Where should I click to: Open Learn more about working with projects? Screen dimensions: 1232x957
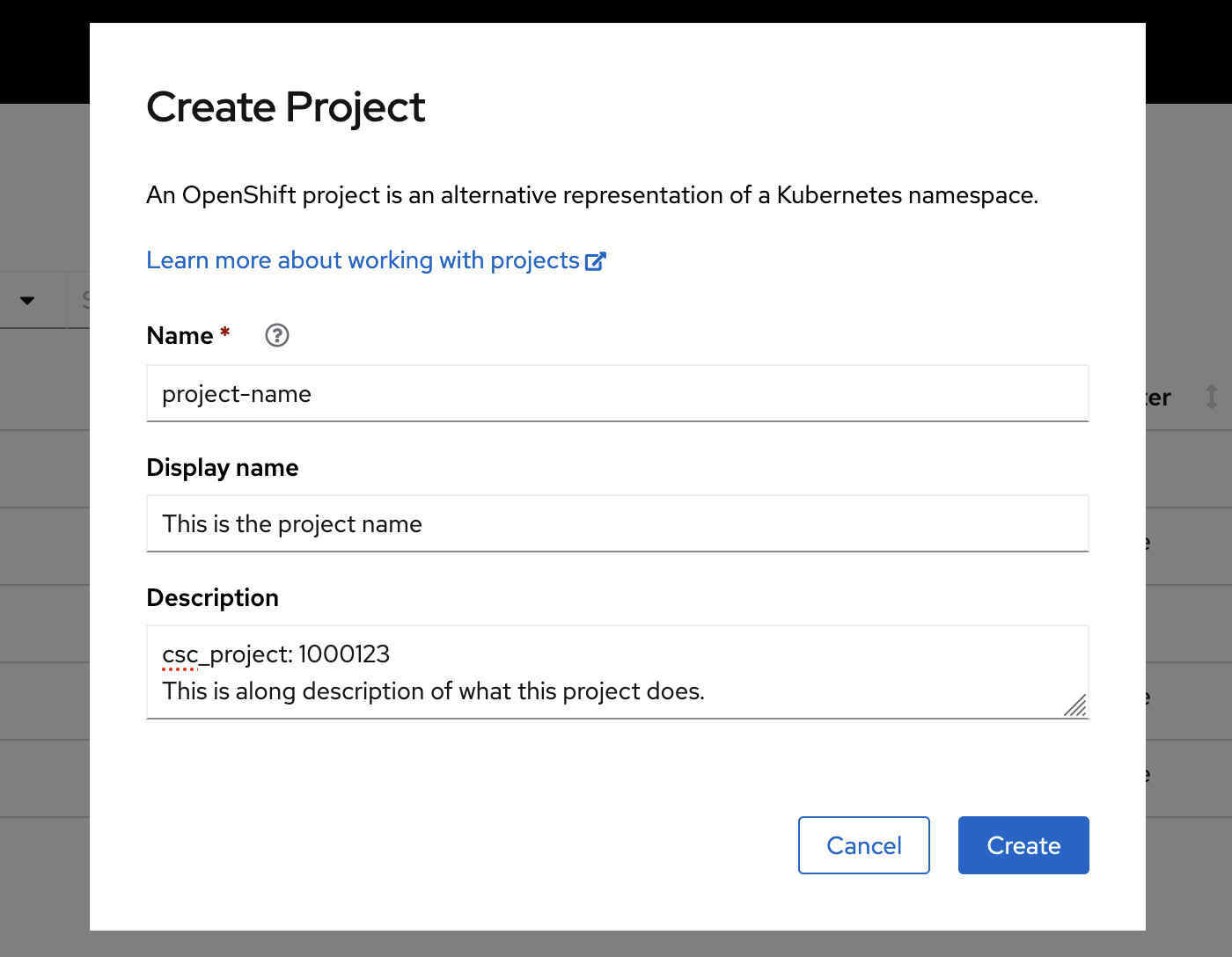pos(376,260)
